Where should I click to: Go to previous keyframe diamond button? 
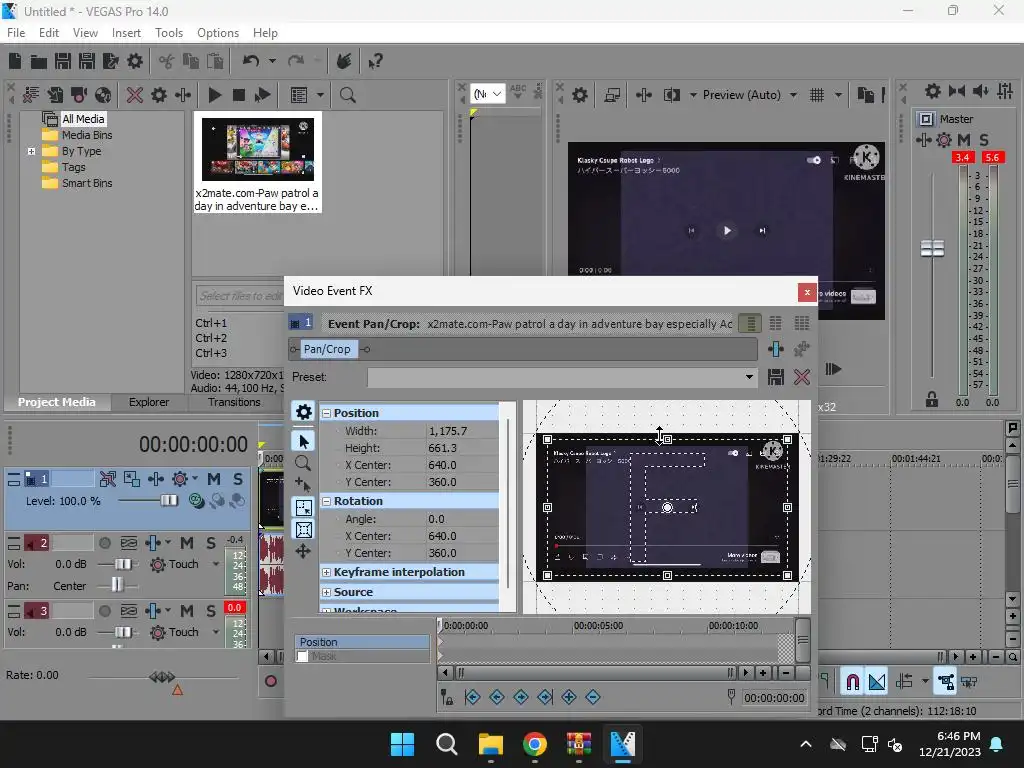pos(497,697)
